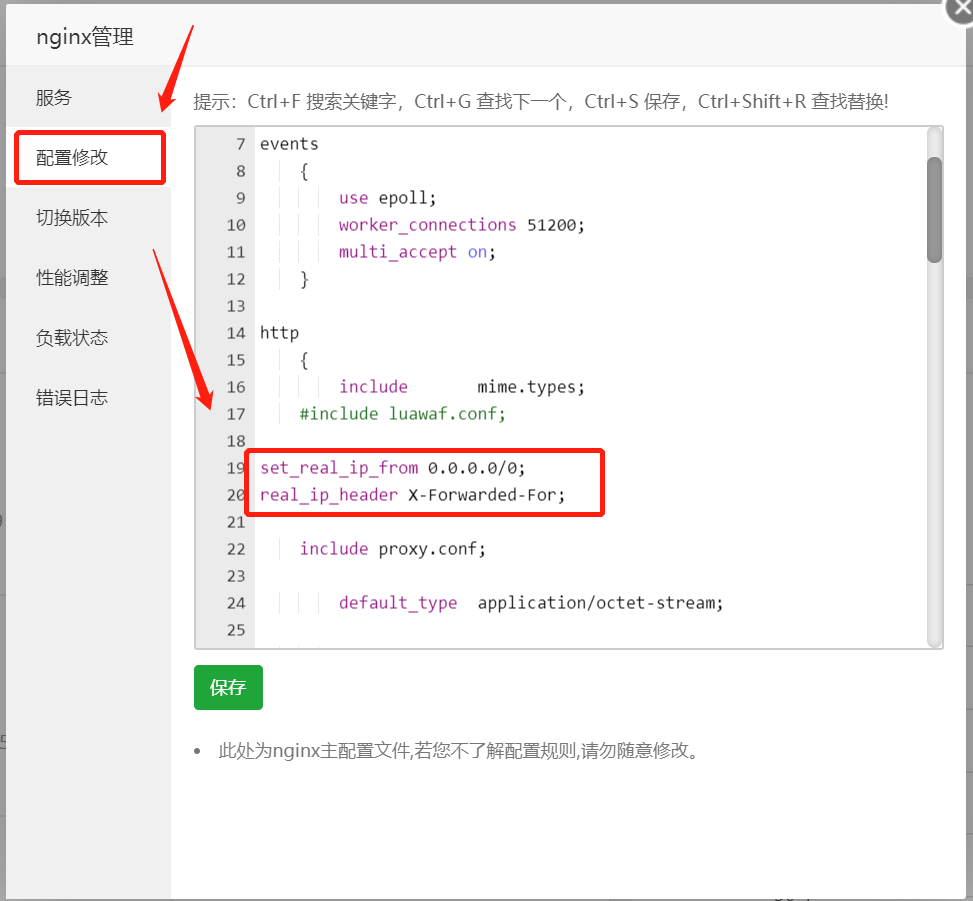The height and width of the screenshot is (901, 973).
Task: Click line number 21 in gutter
Action: pyautogui.click(x=236, y=522)
